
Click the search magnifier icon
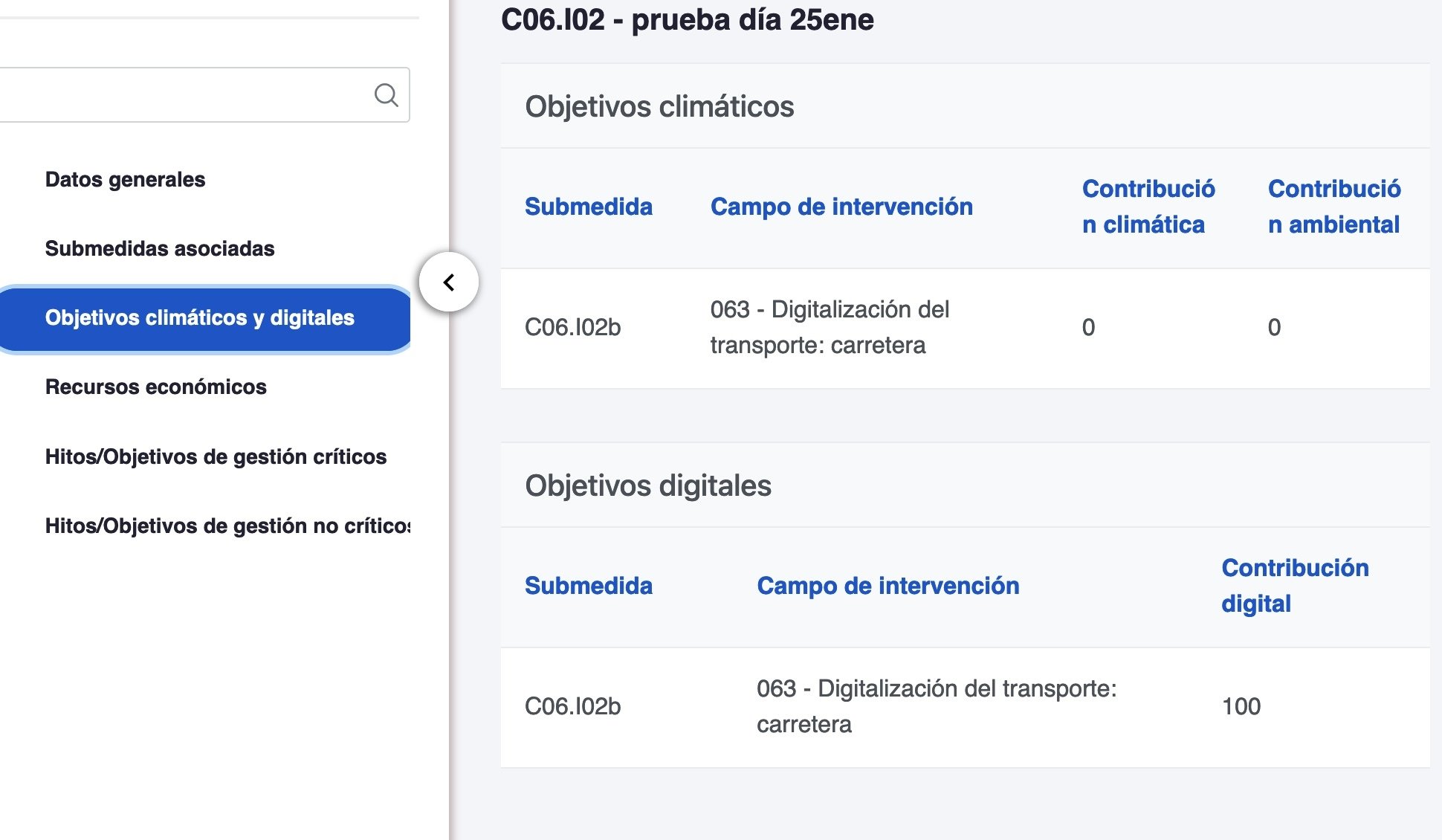[386, 95]
